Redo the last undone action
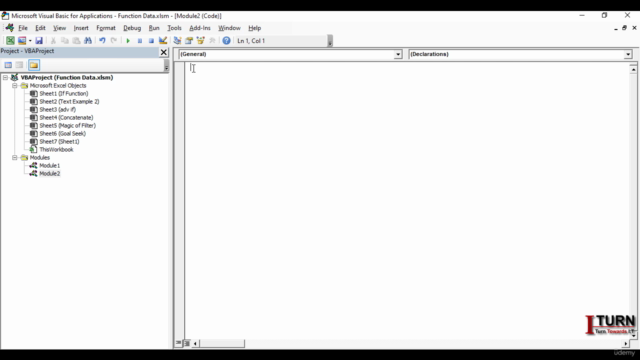Image resolution: width=640 pixels, height=360 pixels. [x=113, y=40]
